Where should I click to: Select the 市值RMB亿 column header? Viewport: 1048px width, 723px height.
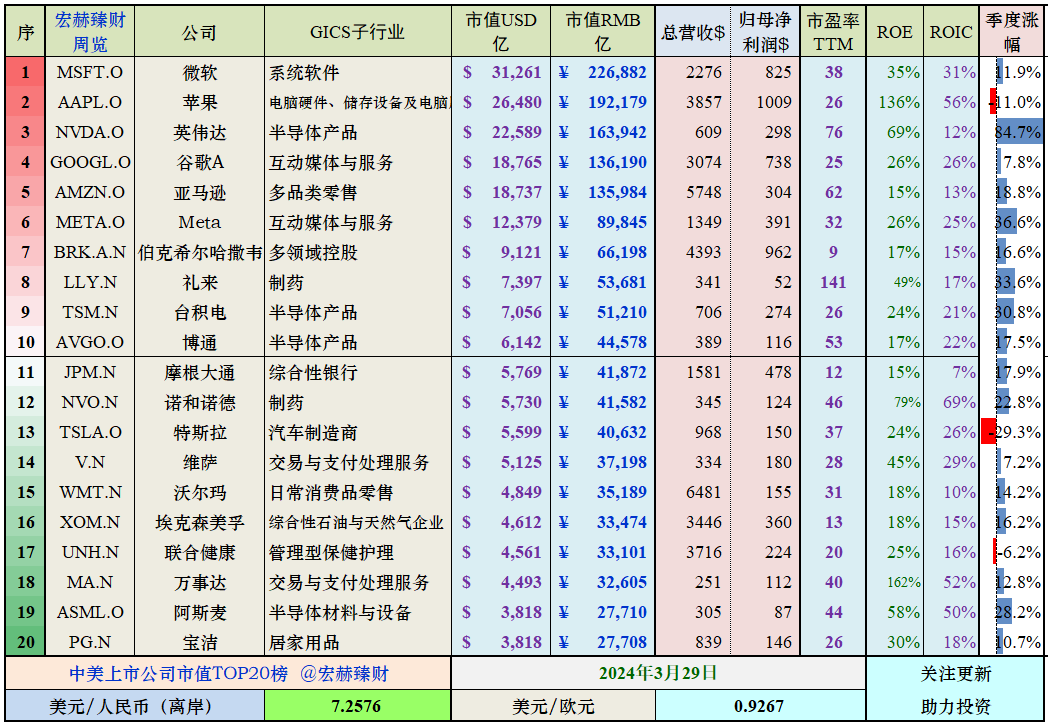click(x=603, y=31)
